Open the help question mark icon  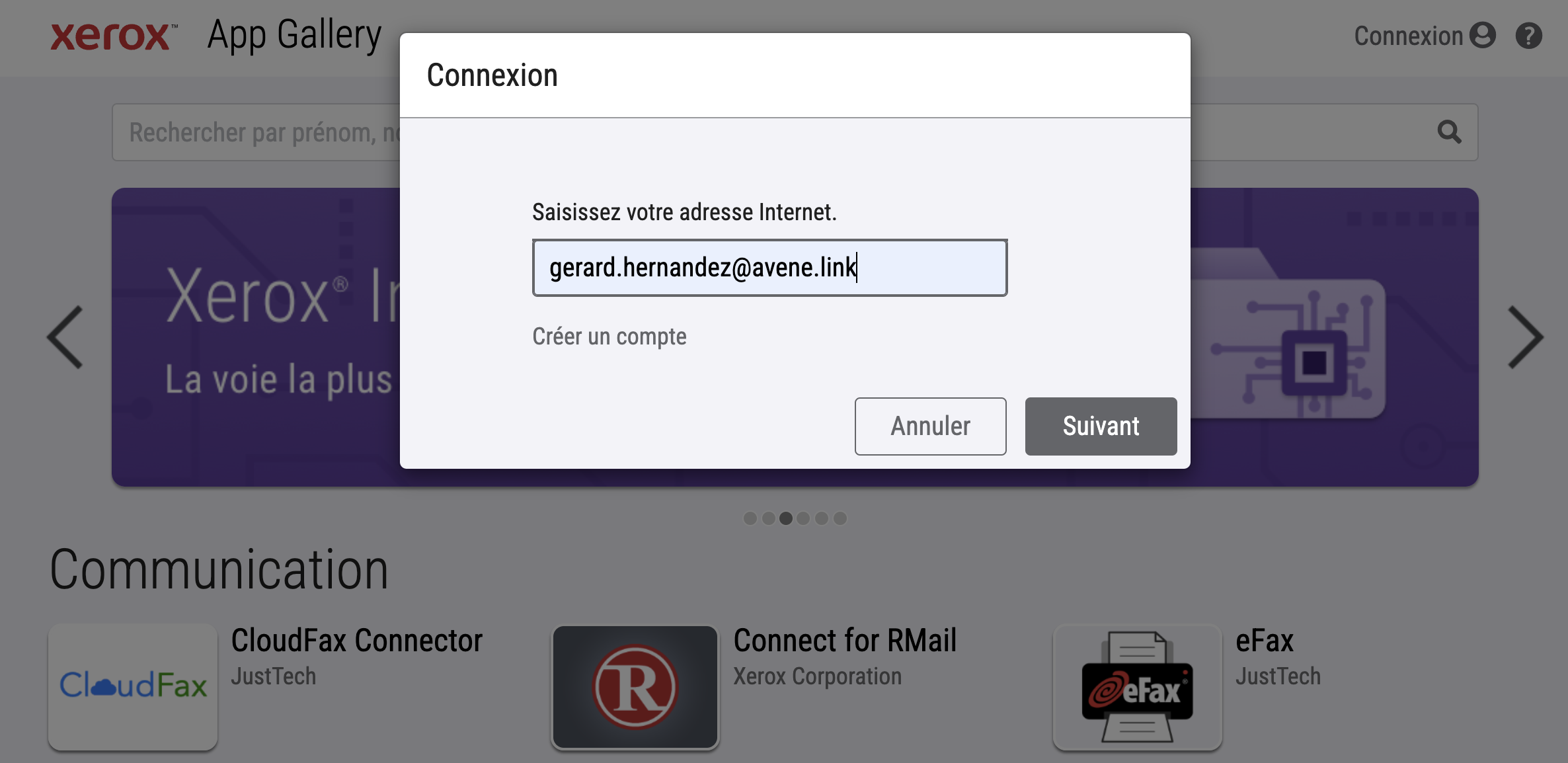1528,36
